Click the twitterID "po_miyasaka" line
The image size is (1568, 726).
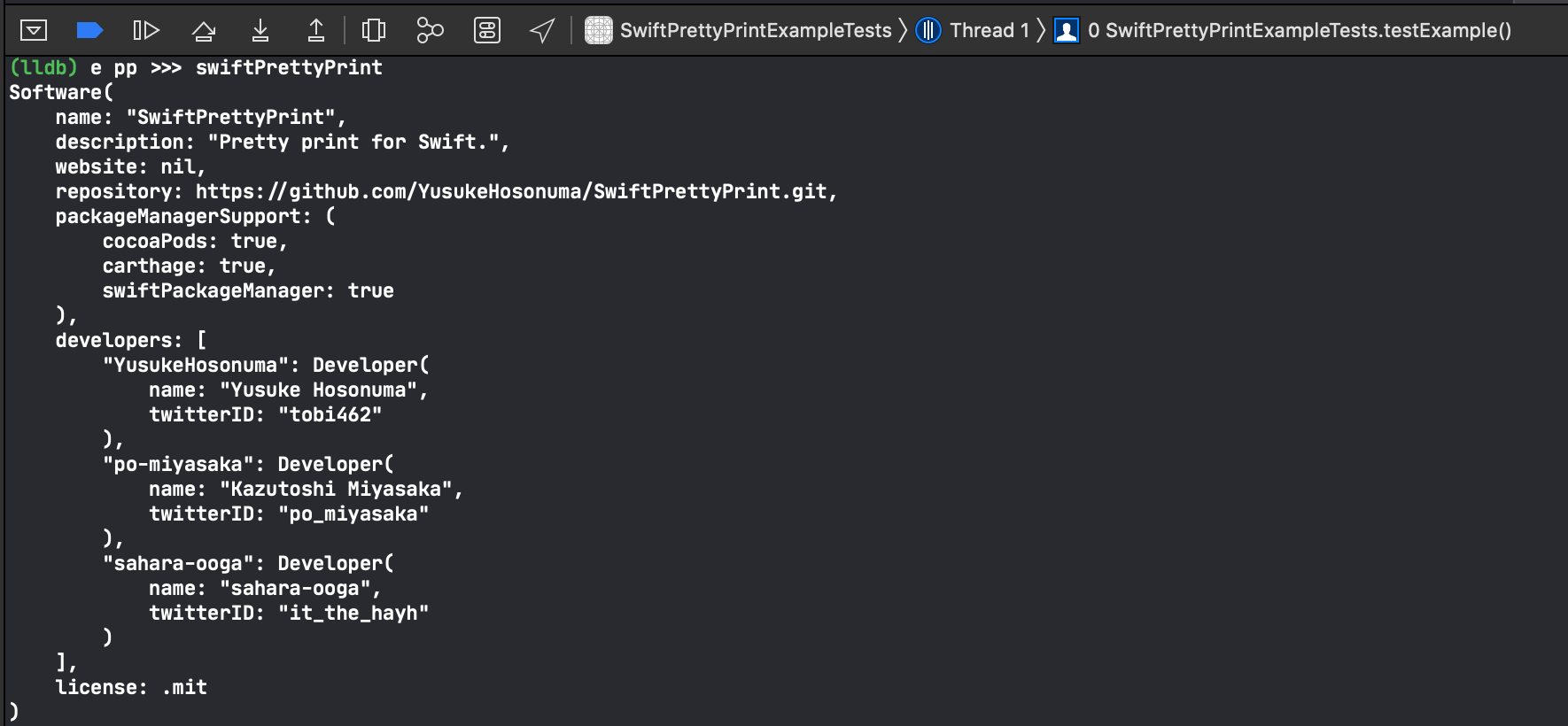[289, 514]
